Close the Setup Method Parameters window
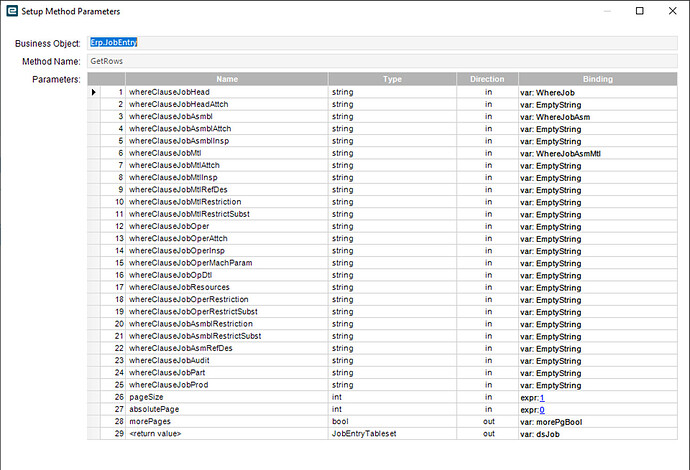 672,11
